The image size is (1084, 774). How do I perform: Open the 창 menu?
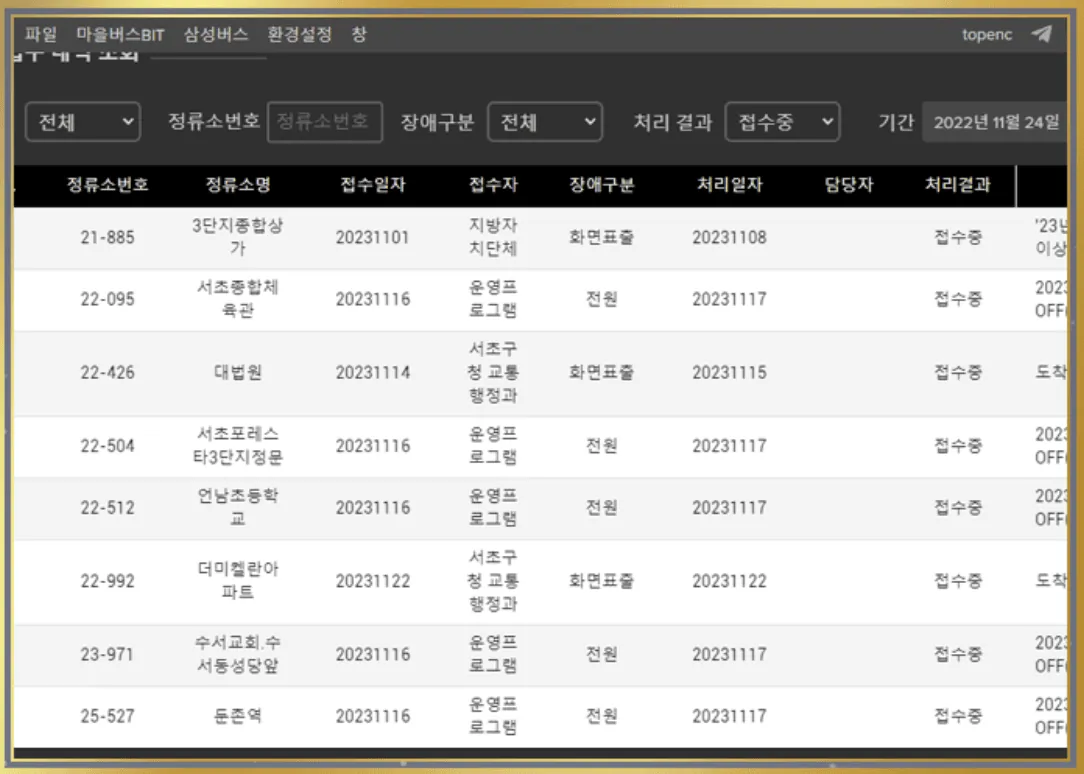[359, 34]
